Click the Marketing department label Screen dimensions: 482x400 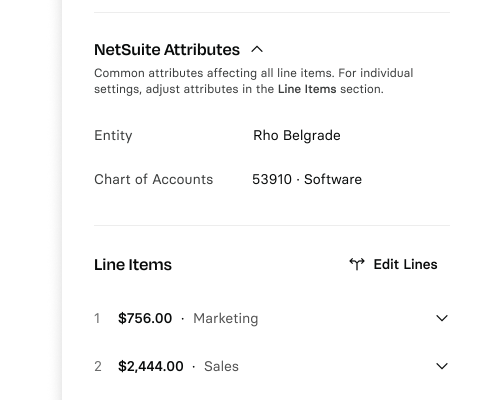(226, 319)
